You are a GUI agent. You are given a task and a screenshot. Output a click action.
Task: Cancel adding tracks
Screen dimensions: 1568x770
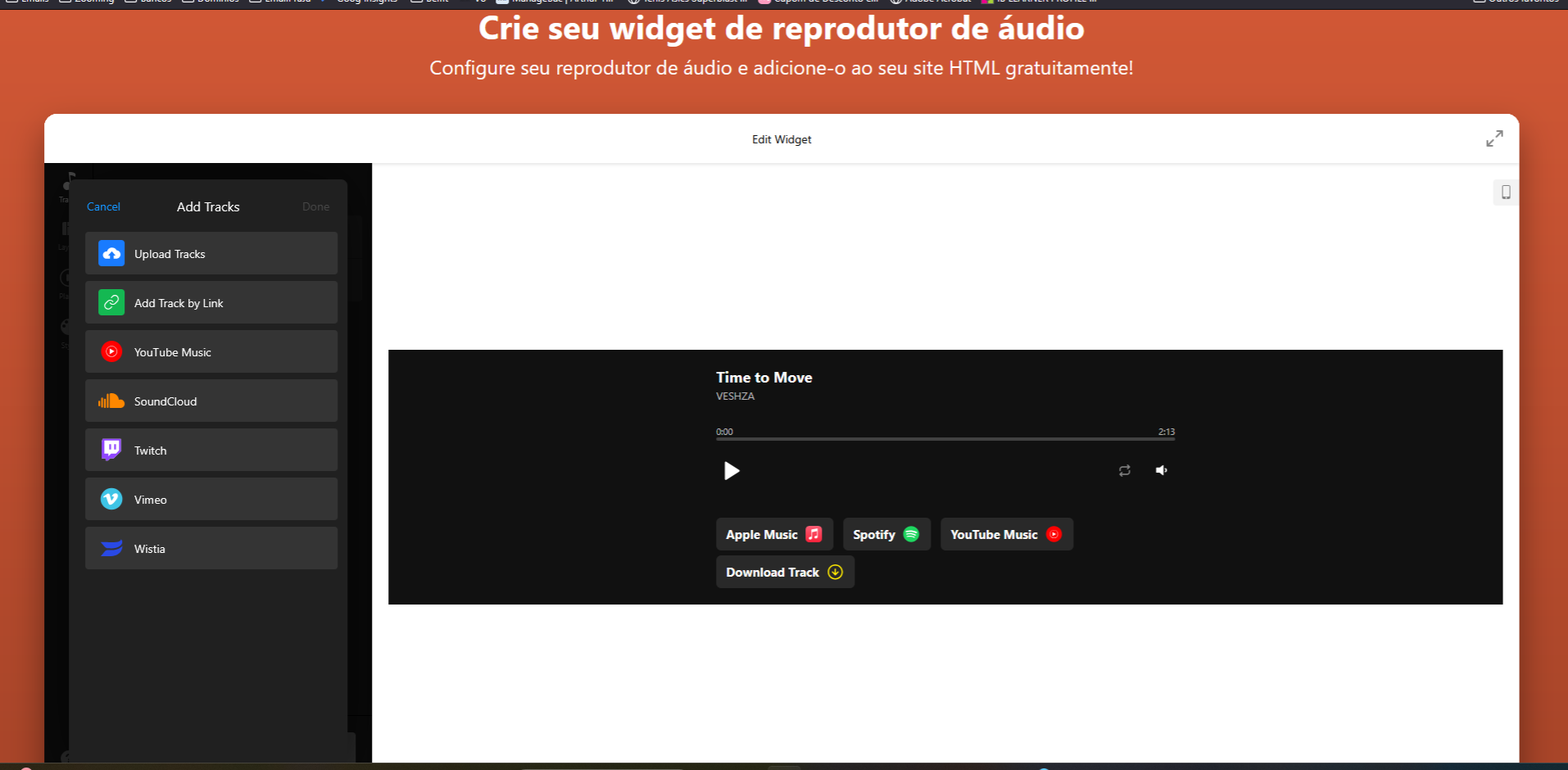(x=103, y=206)
